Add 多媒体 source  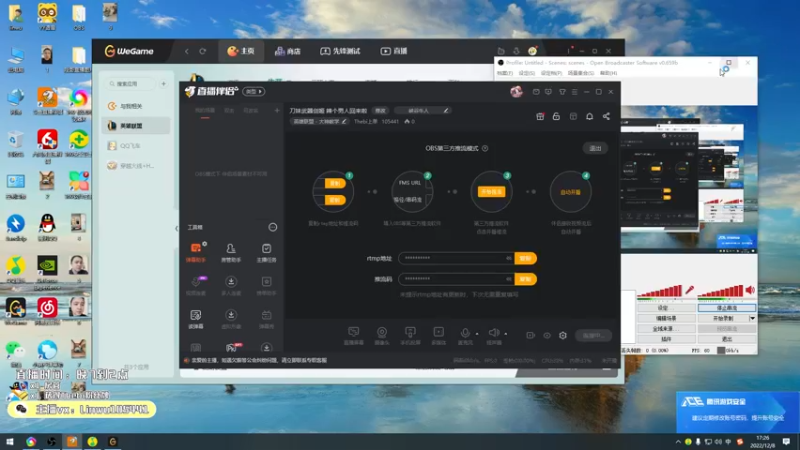[438, 336]
